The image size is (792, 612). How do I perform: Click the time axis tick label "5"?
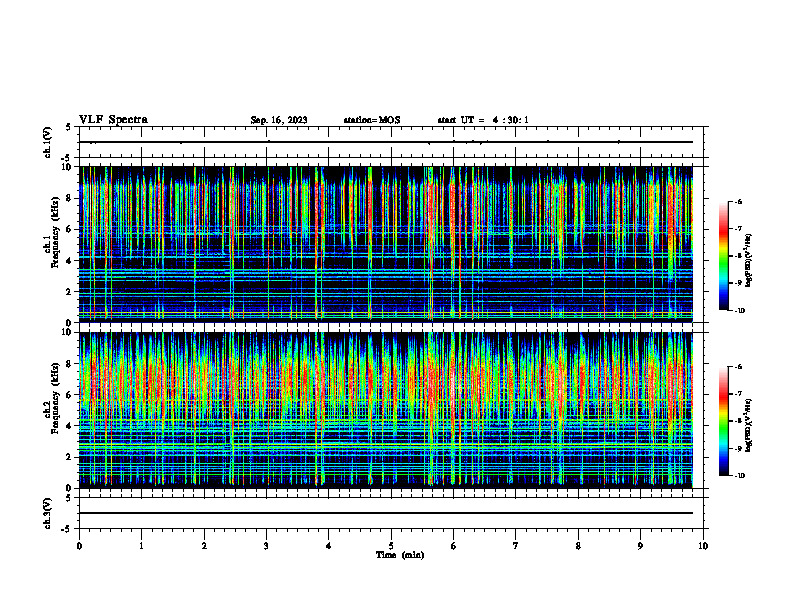pyautogui.click(x=391, y=546)
